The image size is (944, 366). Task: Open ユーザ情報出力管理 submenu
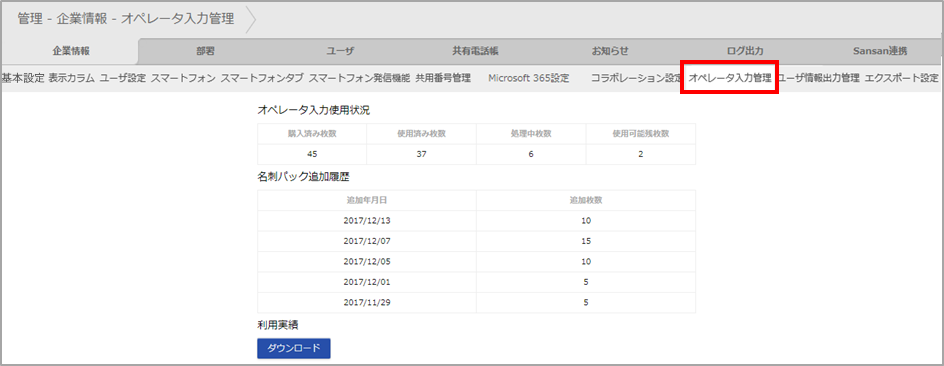(818, 78)
